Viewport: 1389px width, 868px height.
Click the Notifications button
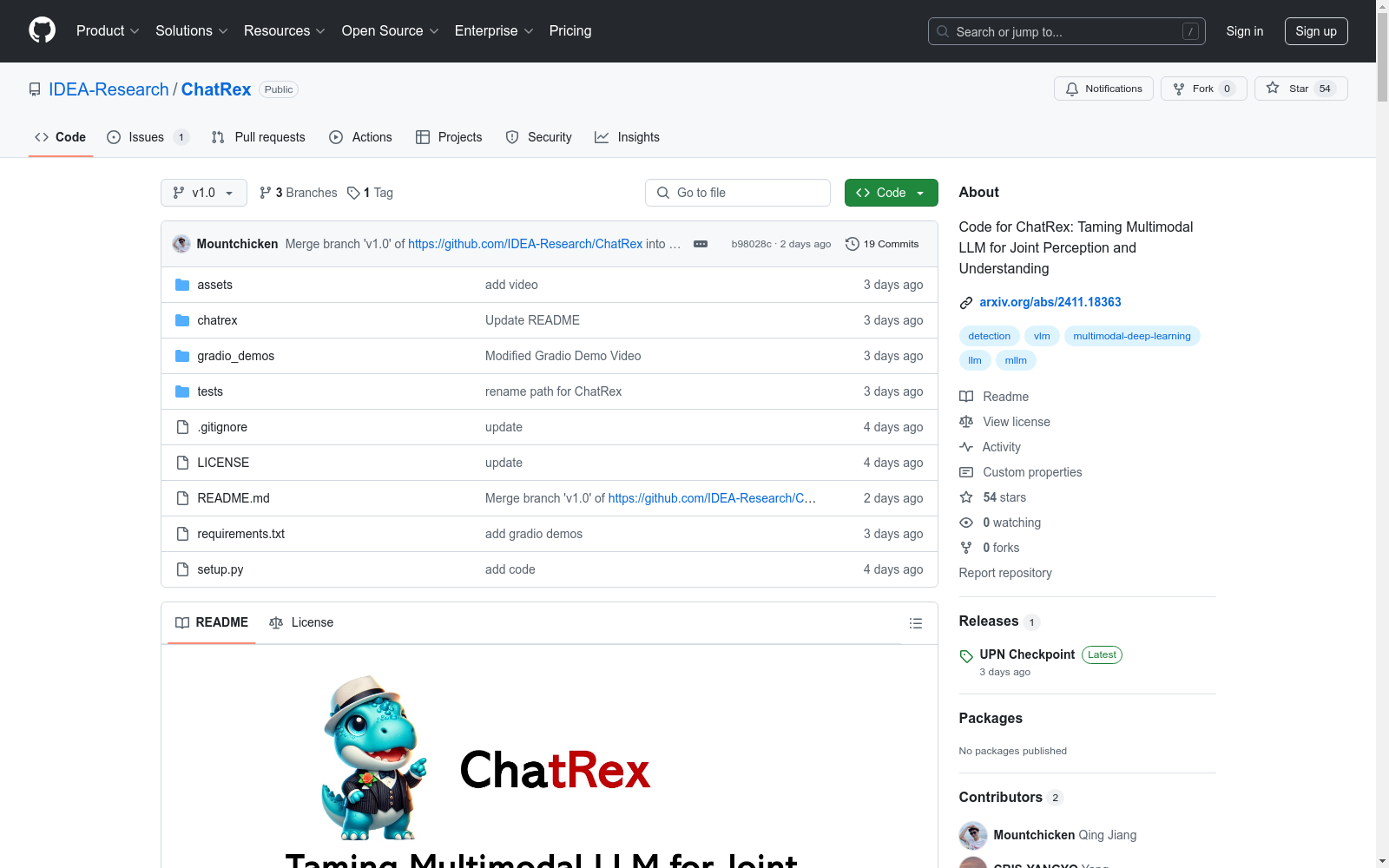tap(1103, 89)
